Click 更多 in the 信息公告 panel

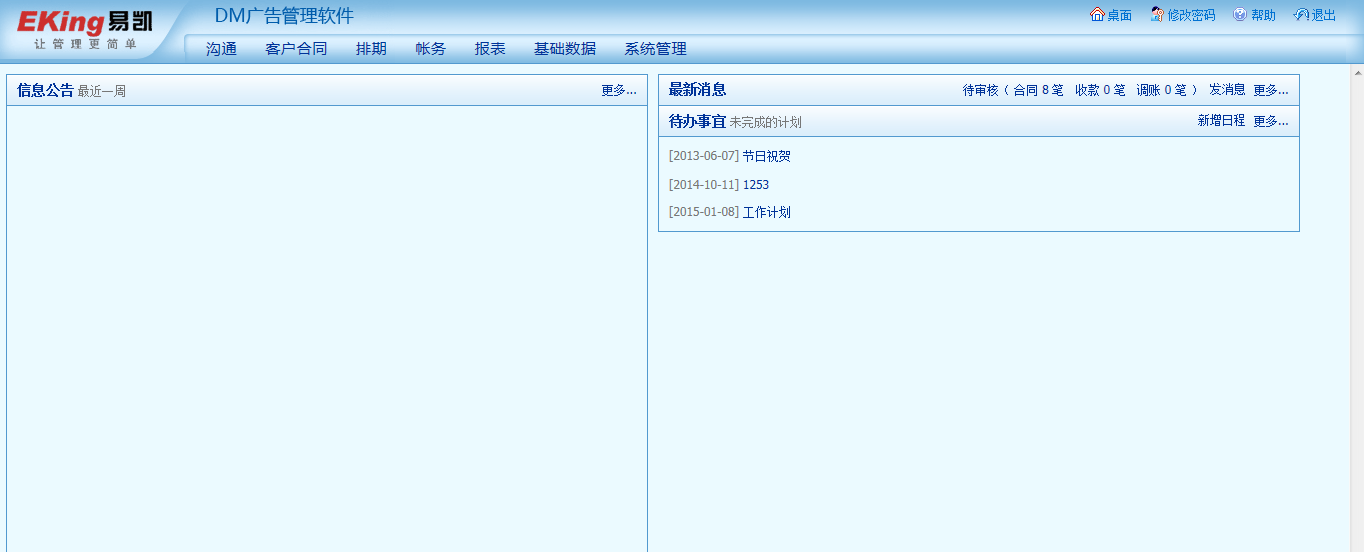pyautogui.click(x=618, y=91)
